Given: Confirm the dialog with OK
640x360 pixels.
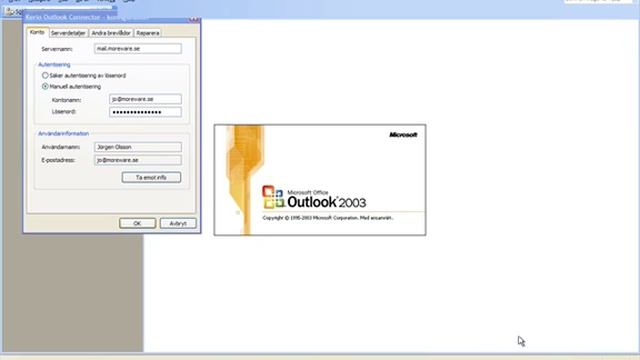Looking at the screenshot, I should point(137,223).
